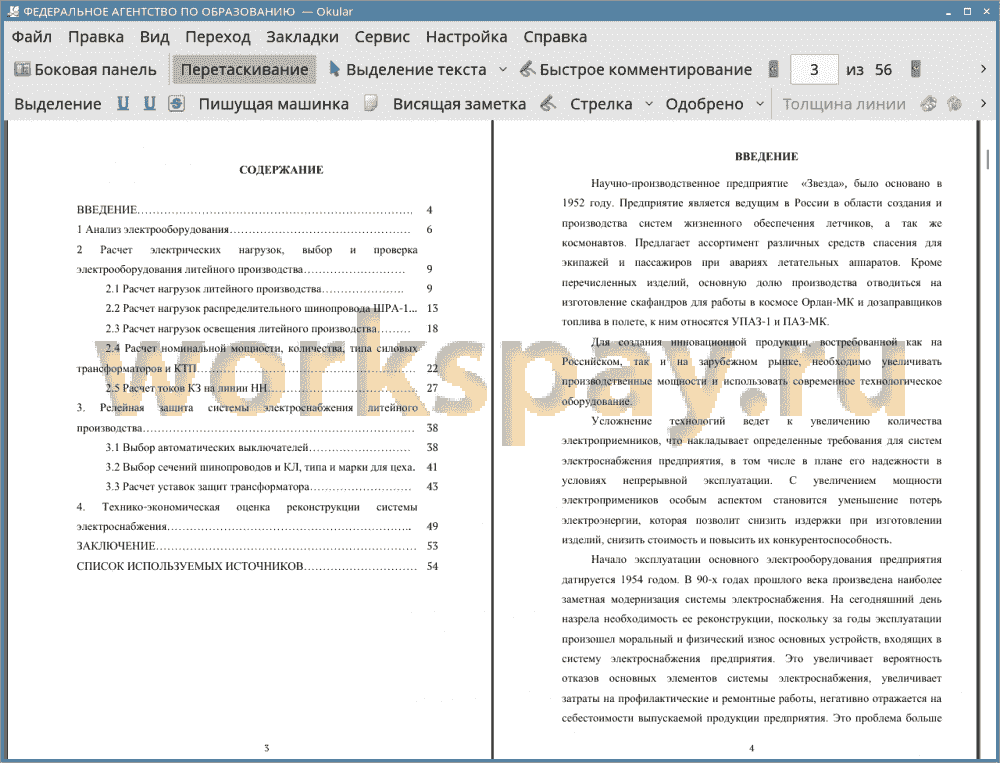Select the inline note icon before Висящая заметка

coord(371,104)
